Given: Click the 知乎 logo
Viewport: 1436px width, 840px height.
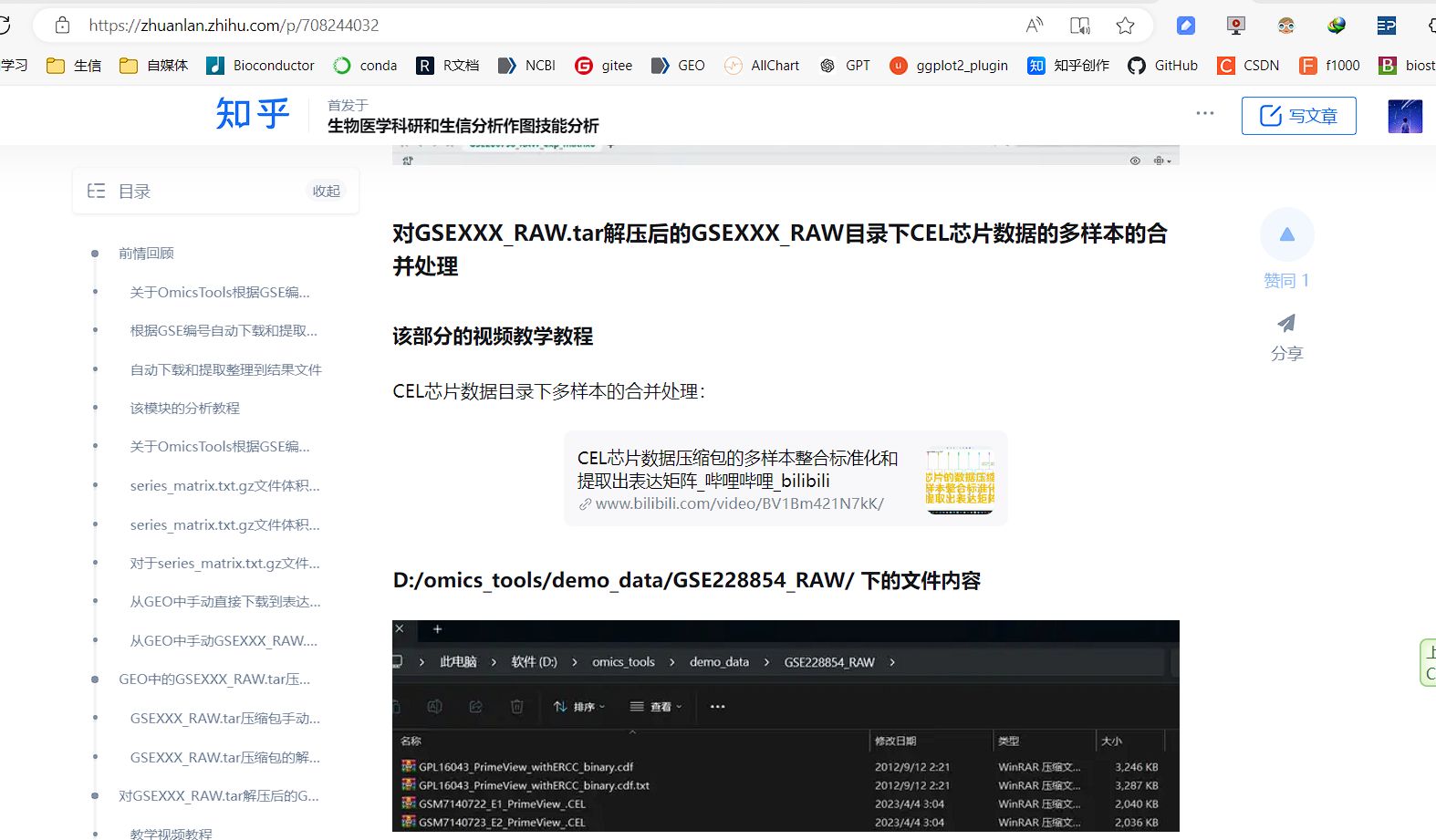Looking at the screenshot, I should [253, 115].
